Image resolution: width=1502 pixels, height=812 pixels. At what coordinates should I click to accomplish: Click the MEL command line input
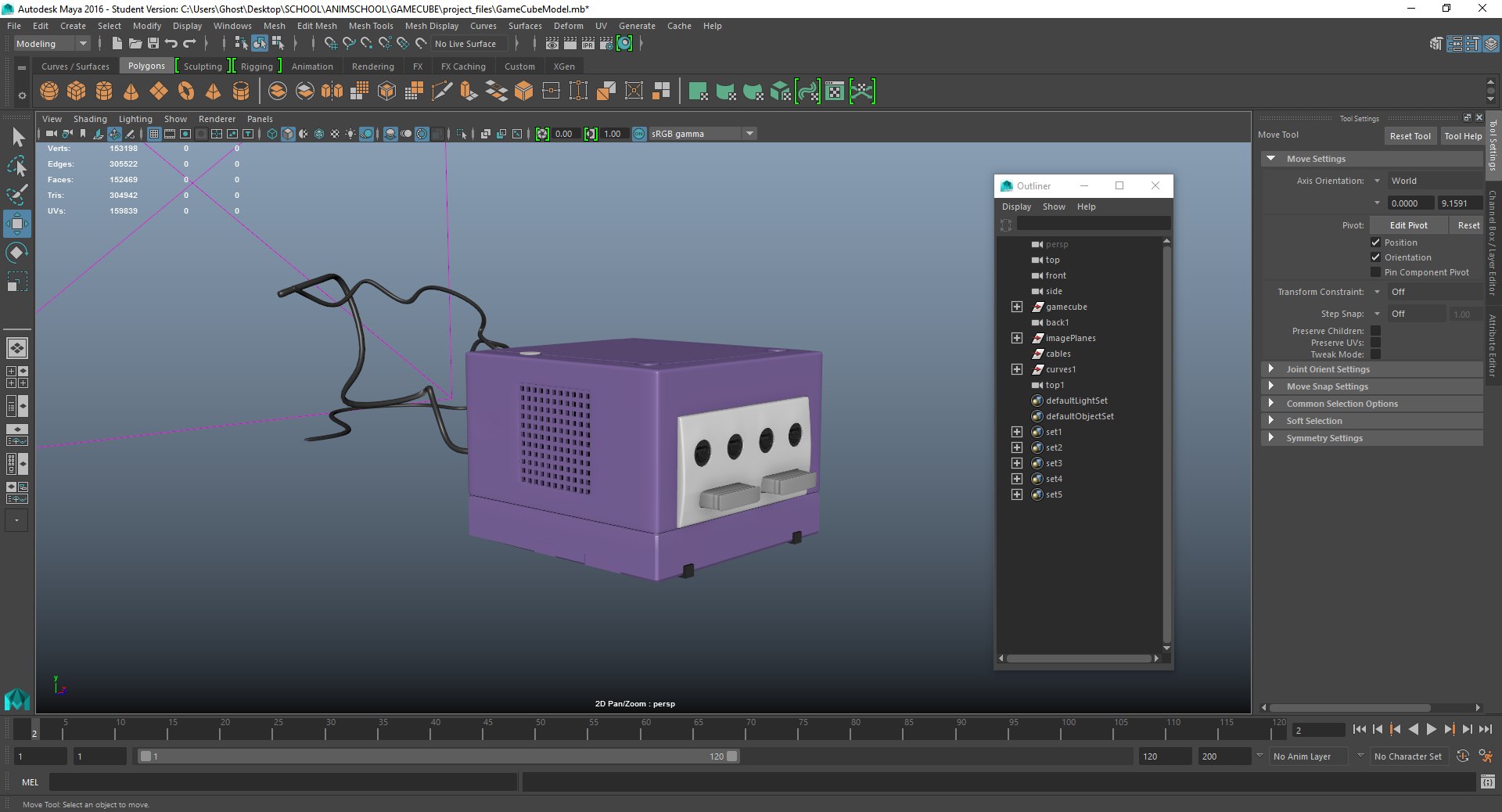point(282,782)
